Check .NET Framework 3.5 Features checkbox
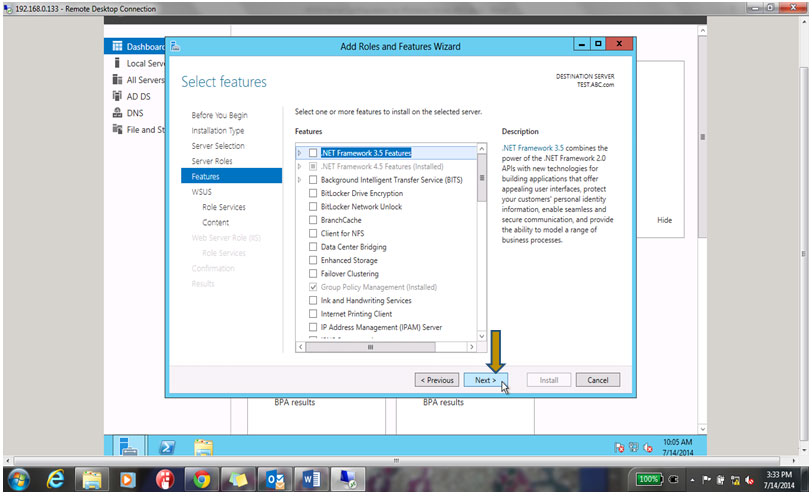The width and height of the screenshot is (812, 497). tap(313, 153)
